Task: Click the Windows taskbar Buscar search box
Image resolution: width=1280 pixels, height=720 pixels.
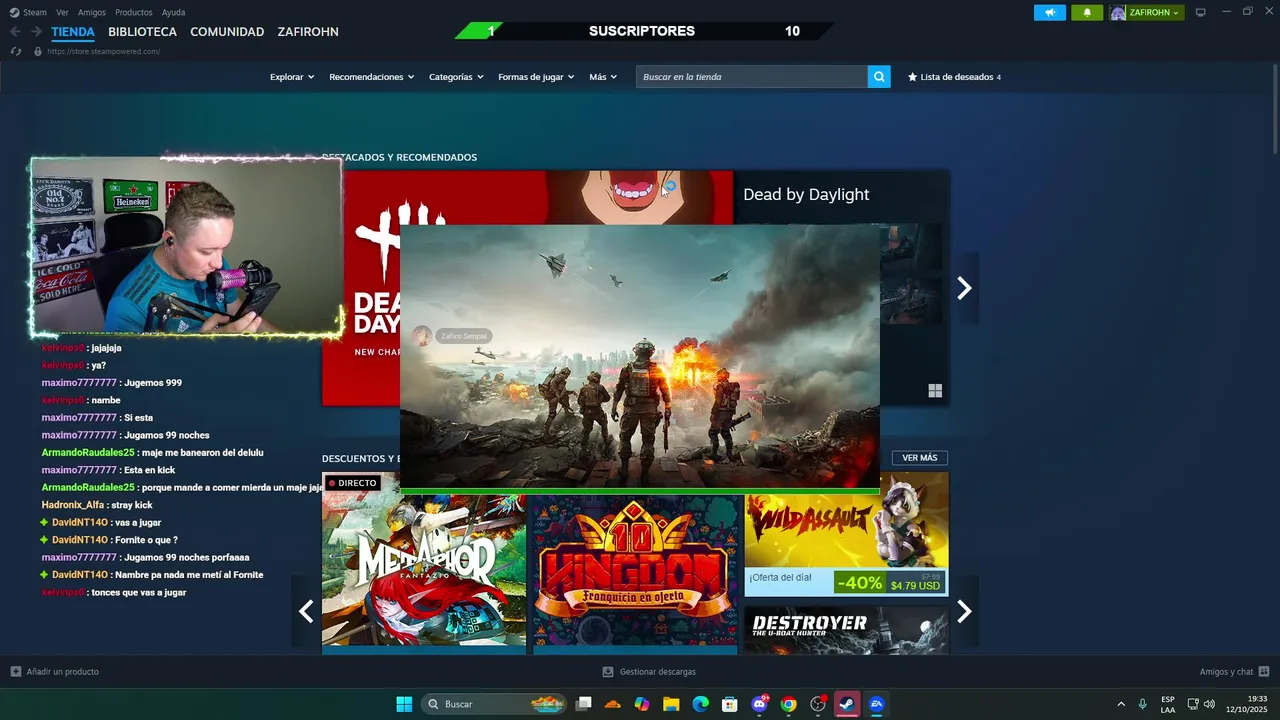Action: [494, 704]
